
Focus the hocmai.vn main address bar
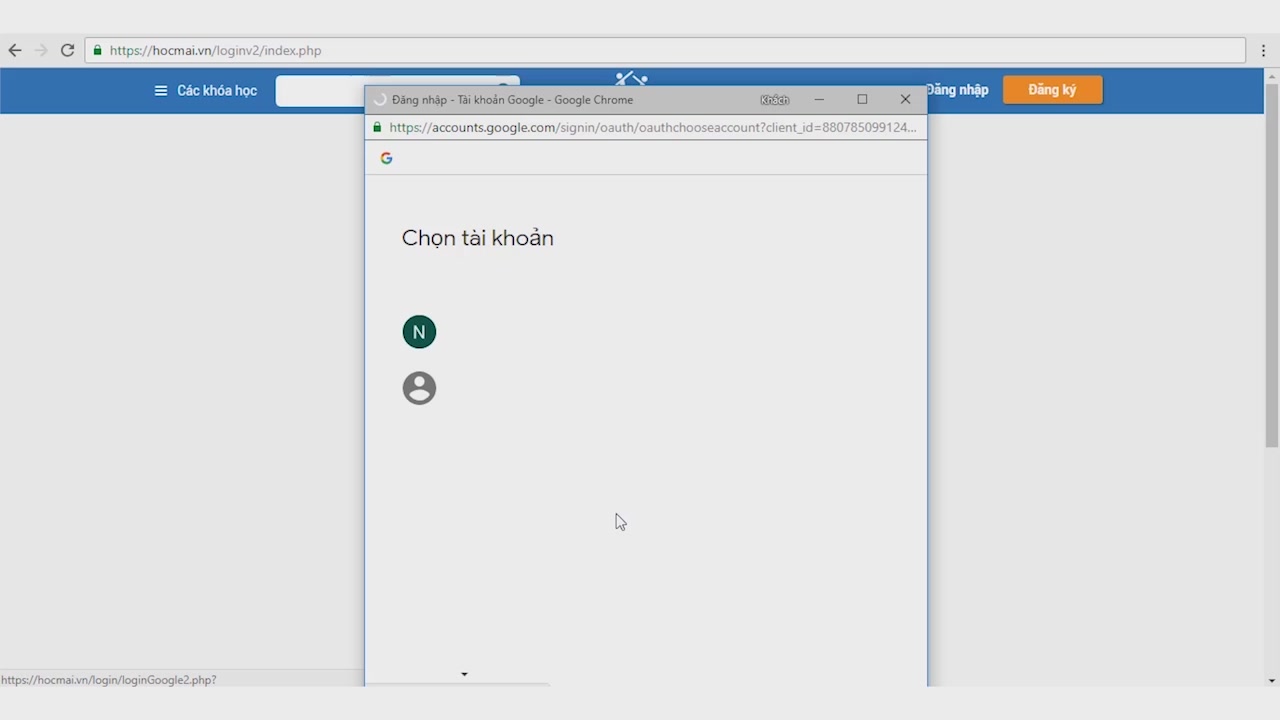coord(665,50)
